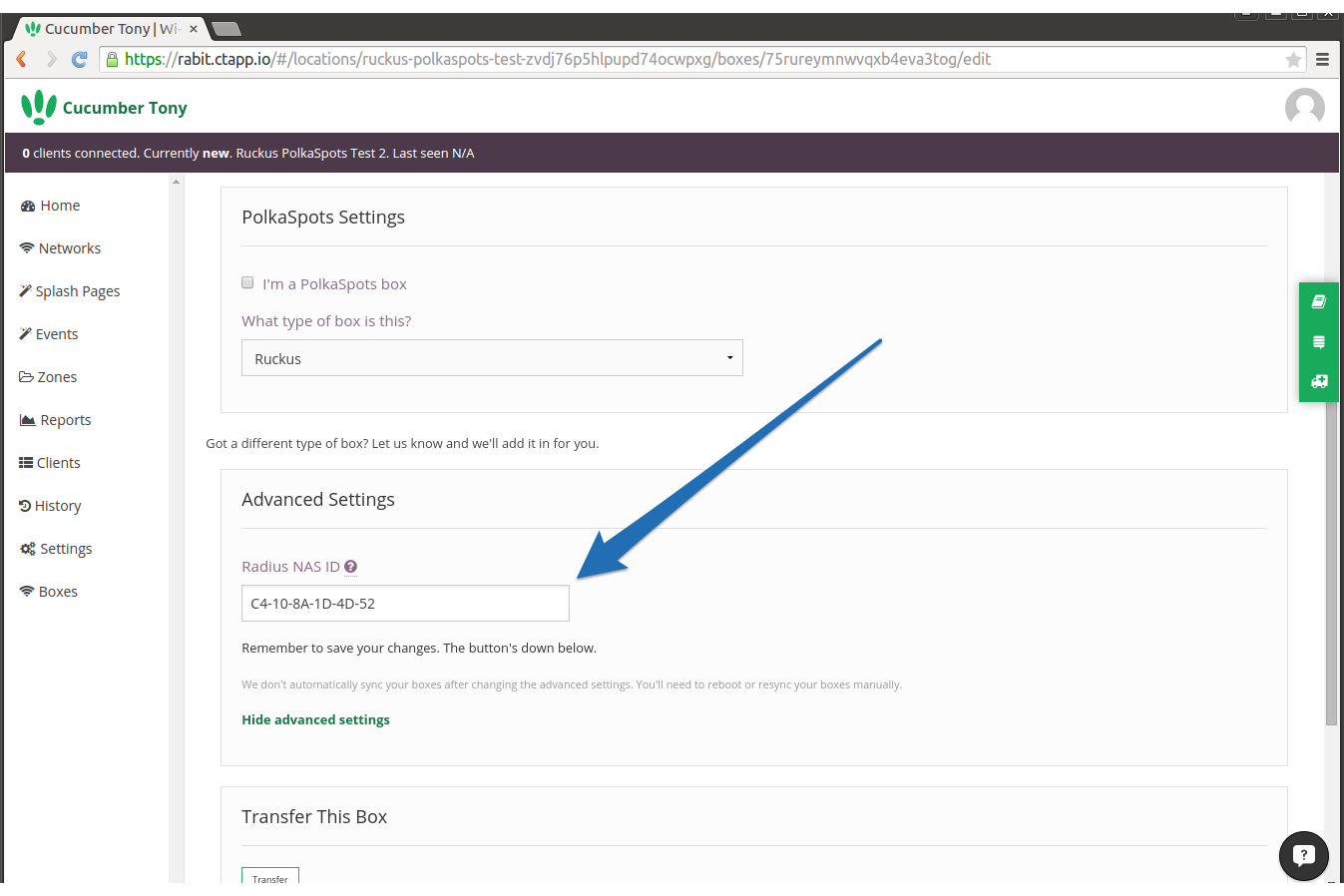Click the status text 0 clients connected

click(x=81, y=153)
